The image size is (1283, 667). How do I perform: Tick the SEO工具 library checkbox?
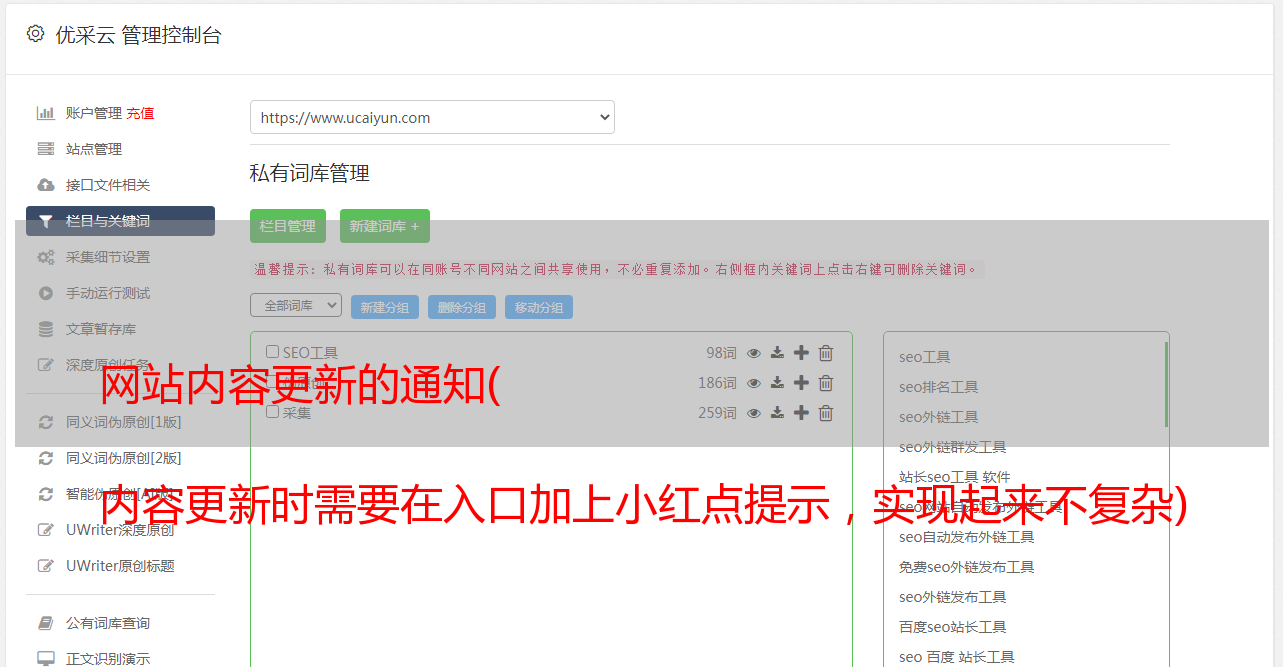(x=273, y=352)
